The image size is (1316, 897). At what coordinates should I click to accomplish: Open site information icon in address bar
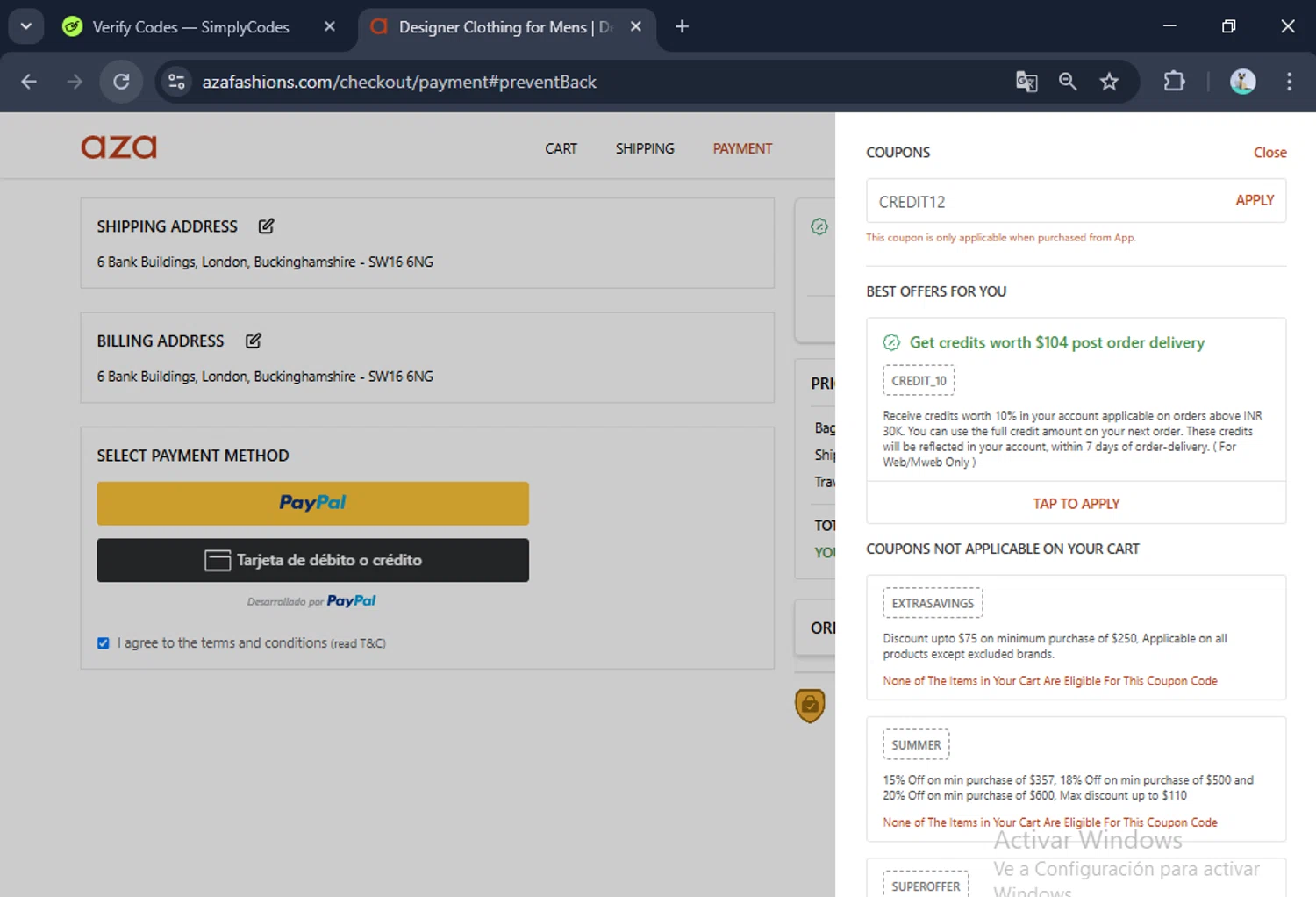coord(176,82)
